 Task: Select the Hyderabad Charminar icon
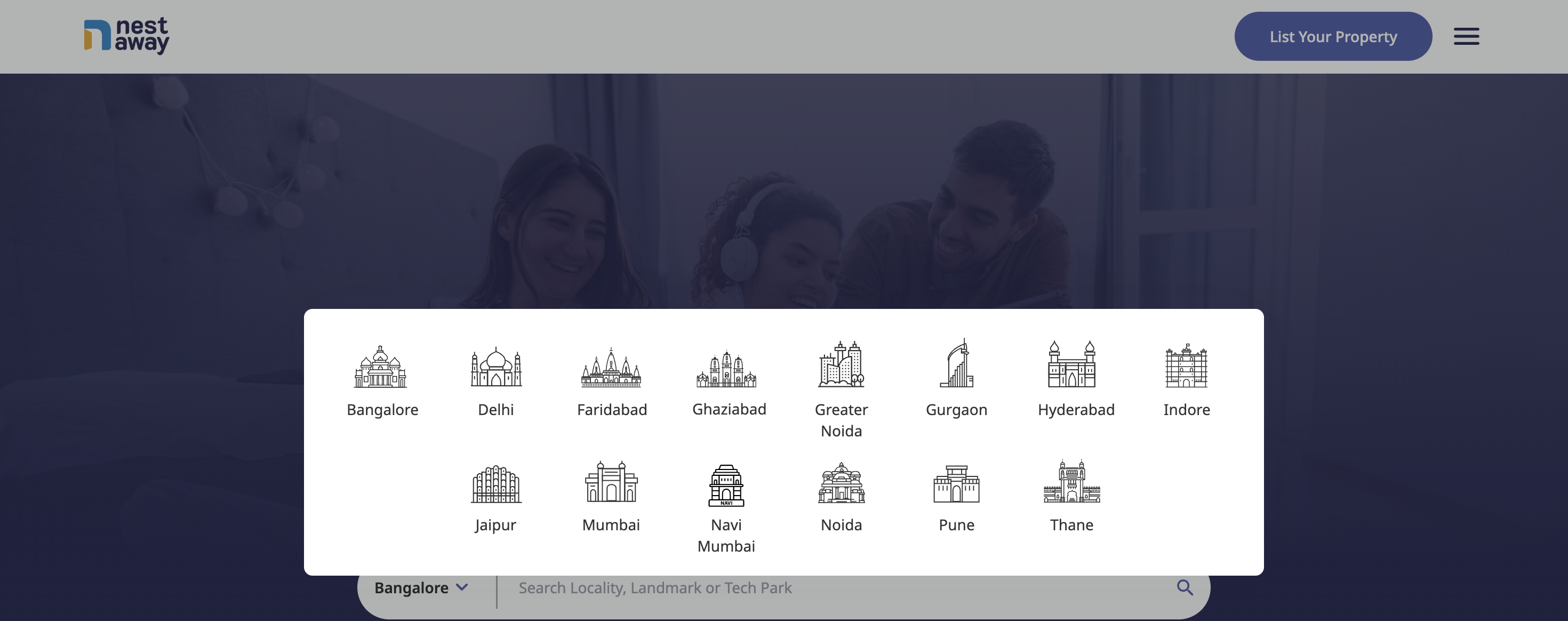(1071, 363)
